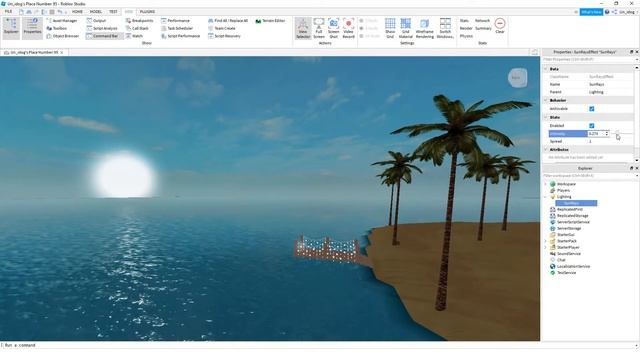Expand the StarterPack tree node
The width and height of the screenshot is (640, 360).
(x=545, y=241)
